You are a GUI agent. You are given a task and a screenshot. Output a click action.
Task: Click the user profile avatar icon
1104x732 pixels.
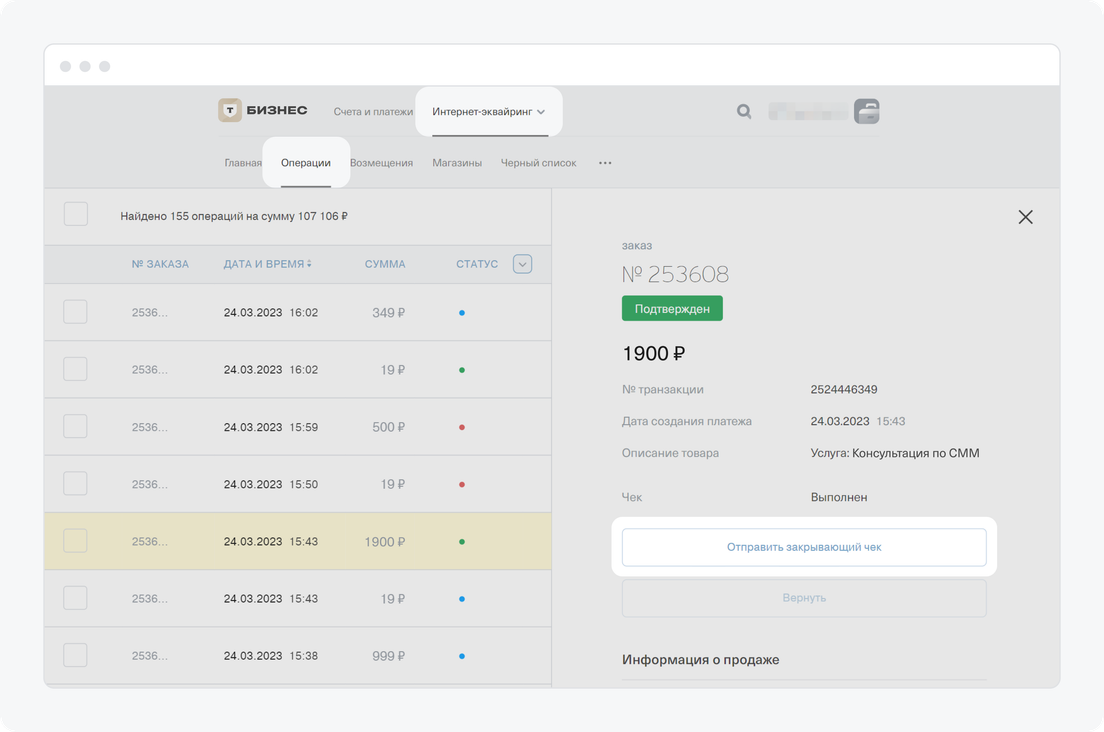pos(866,112)
